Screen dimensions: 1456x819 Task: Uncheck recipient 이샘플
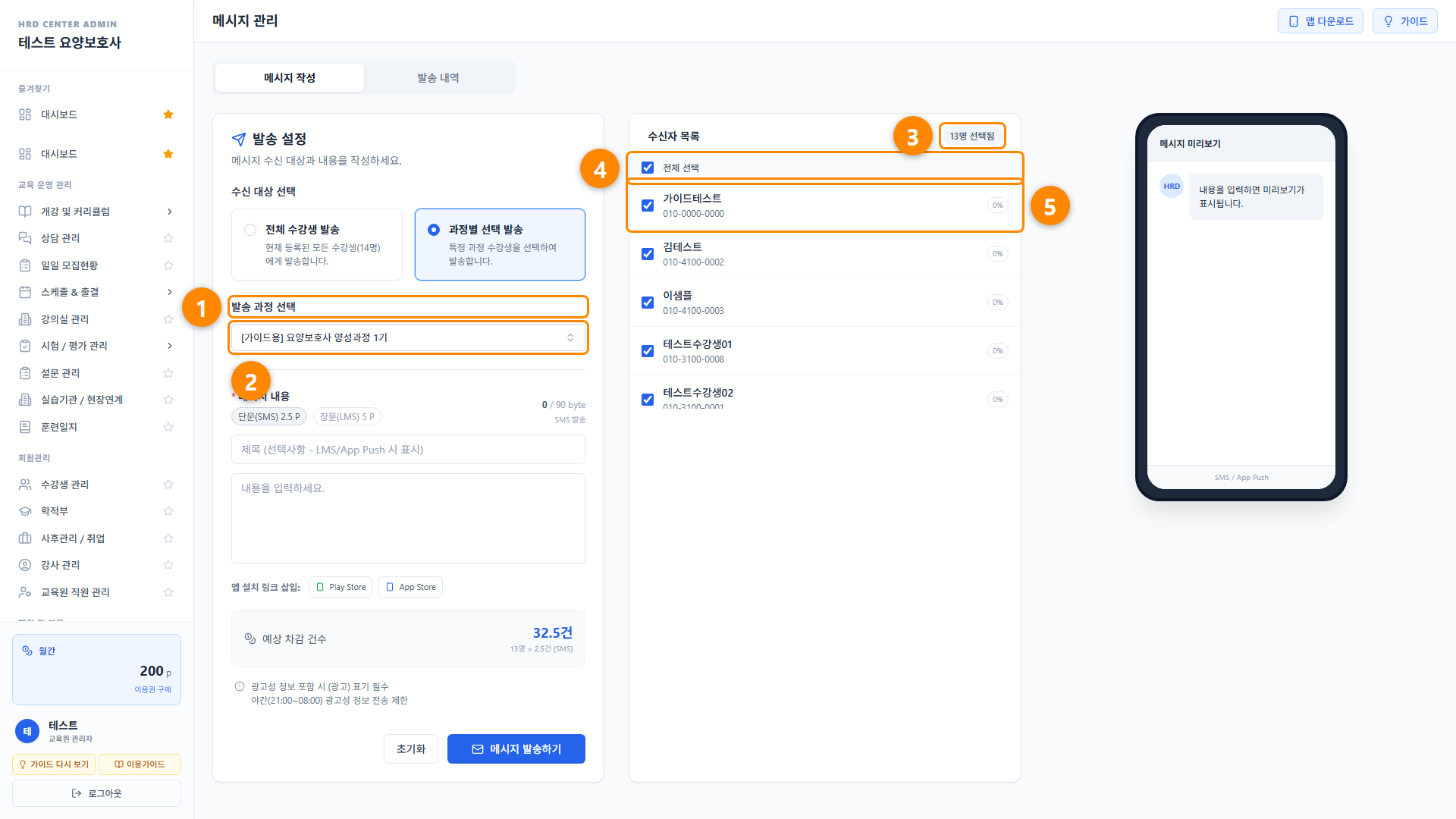click(648, 303)
